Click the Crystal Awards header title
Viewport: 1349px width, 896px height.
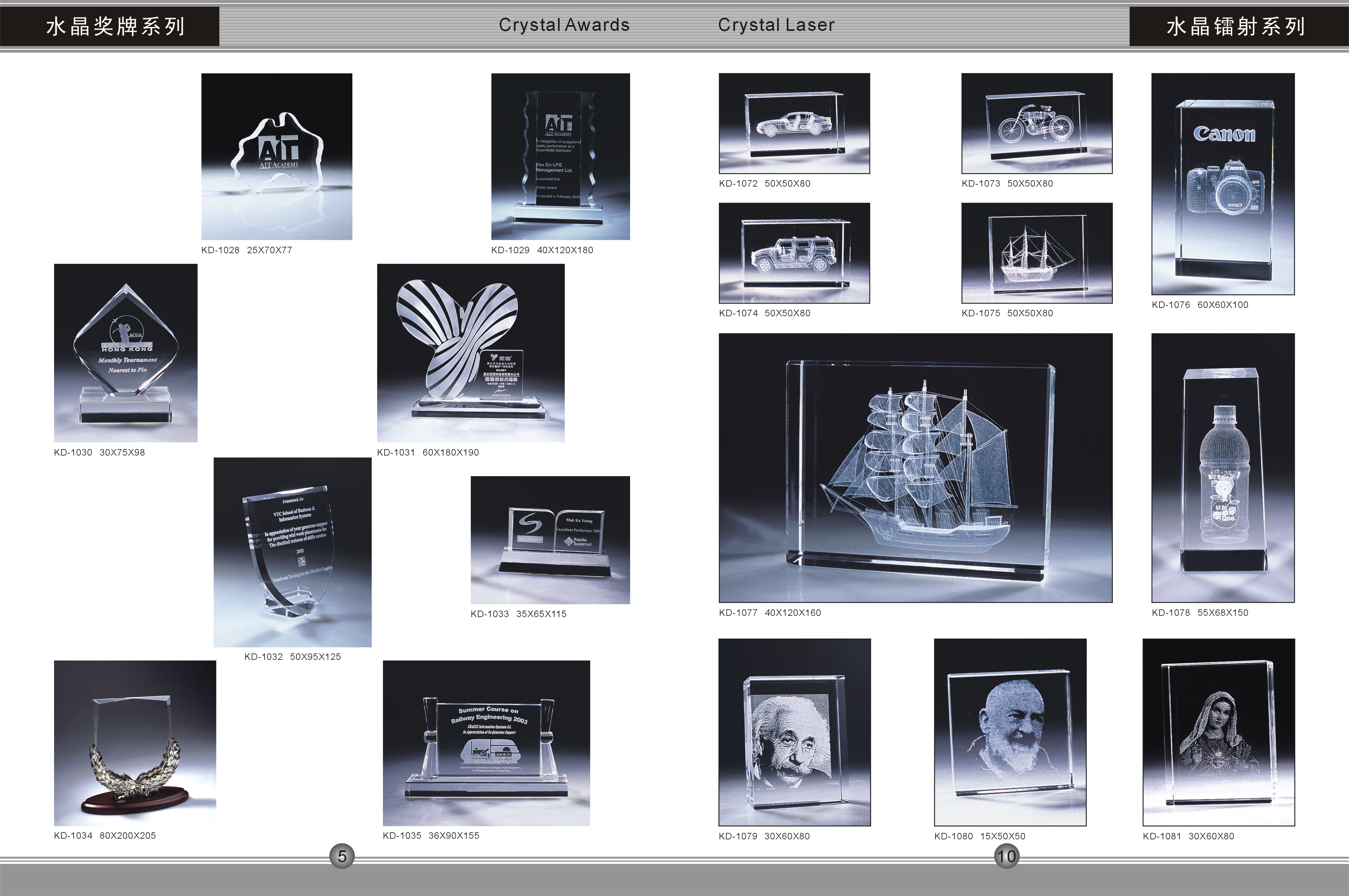[563, 25]
